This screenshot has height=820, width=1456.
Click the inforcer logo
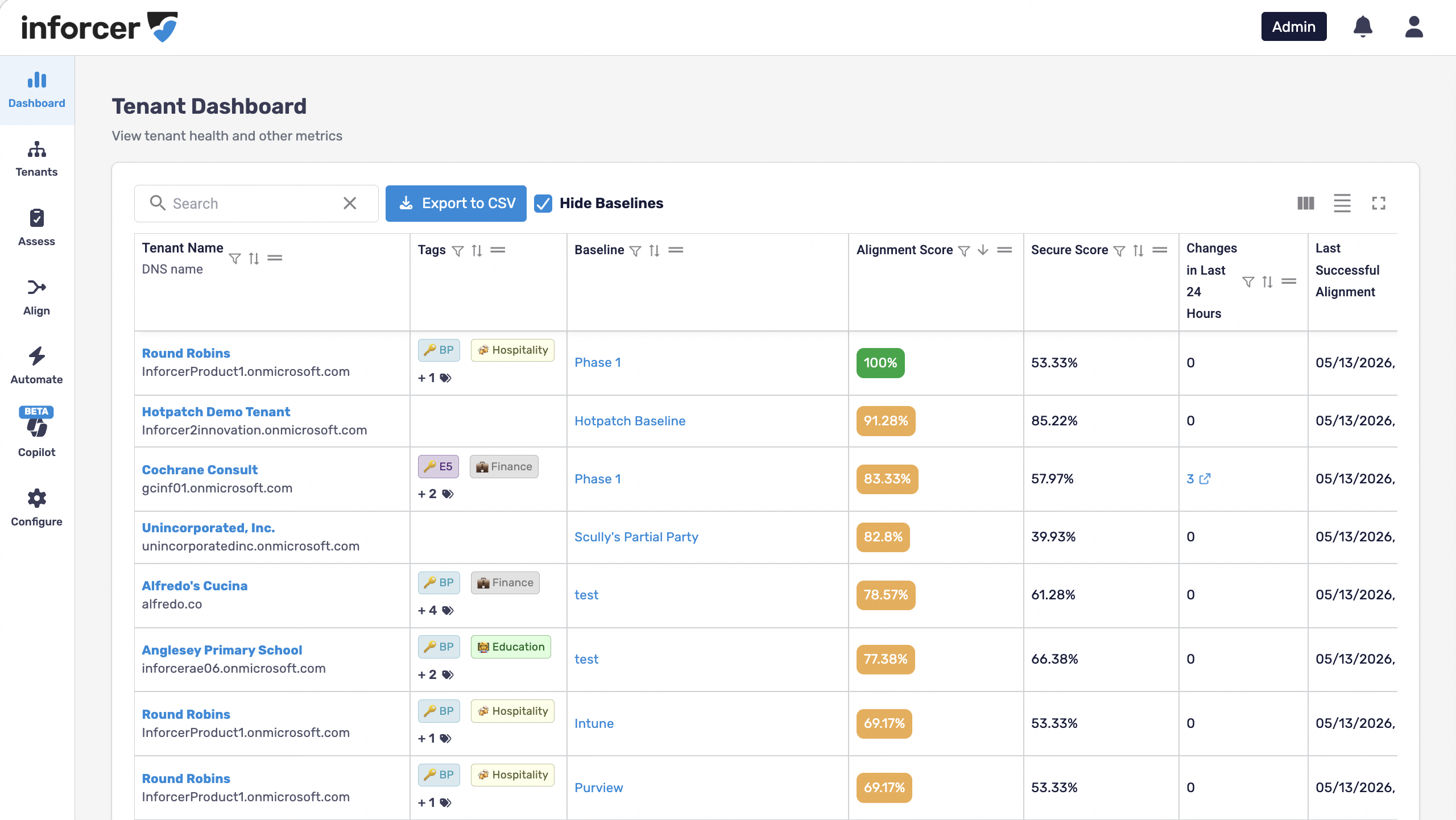click(x=100, y=27)
